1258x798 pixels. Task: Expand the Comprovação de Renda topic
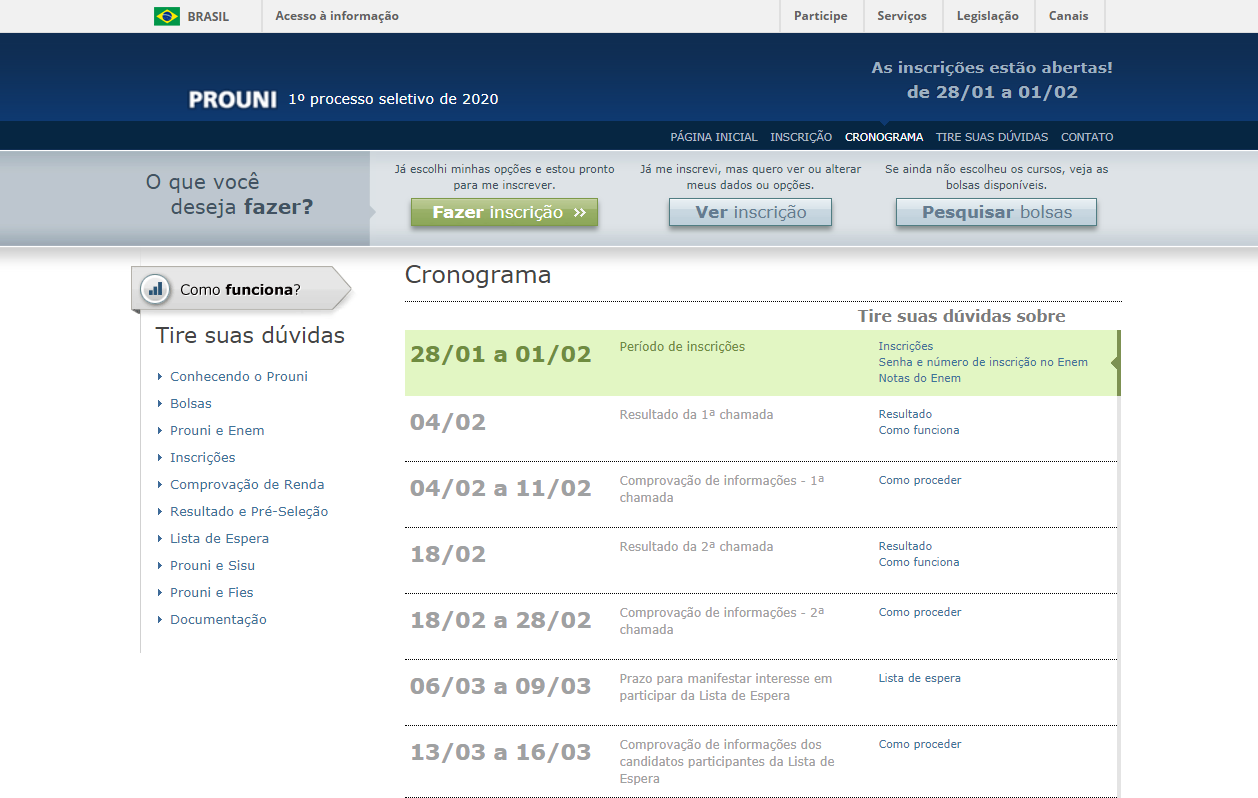point(247,485)
